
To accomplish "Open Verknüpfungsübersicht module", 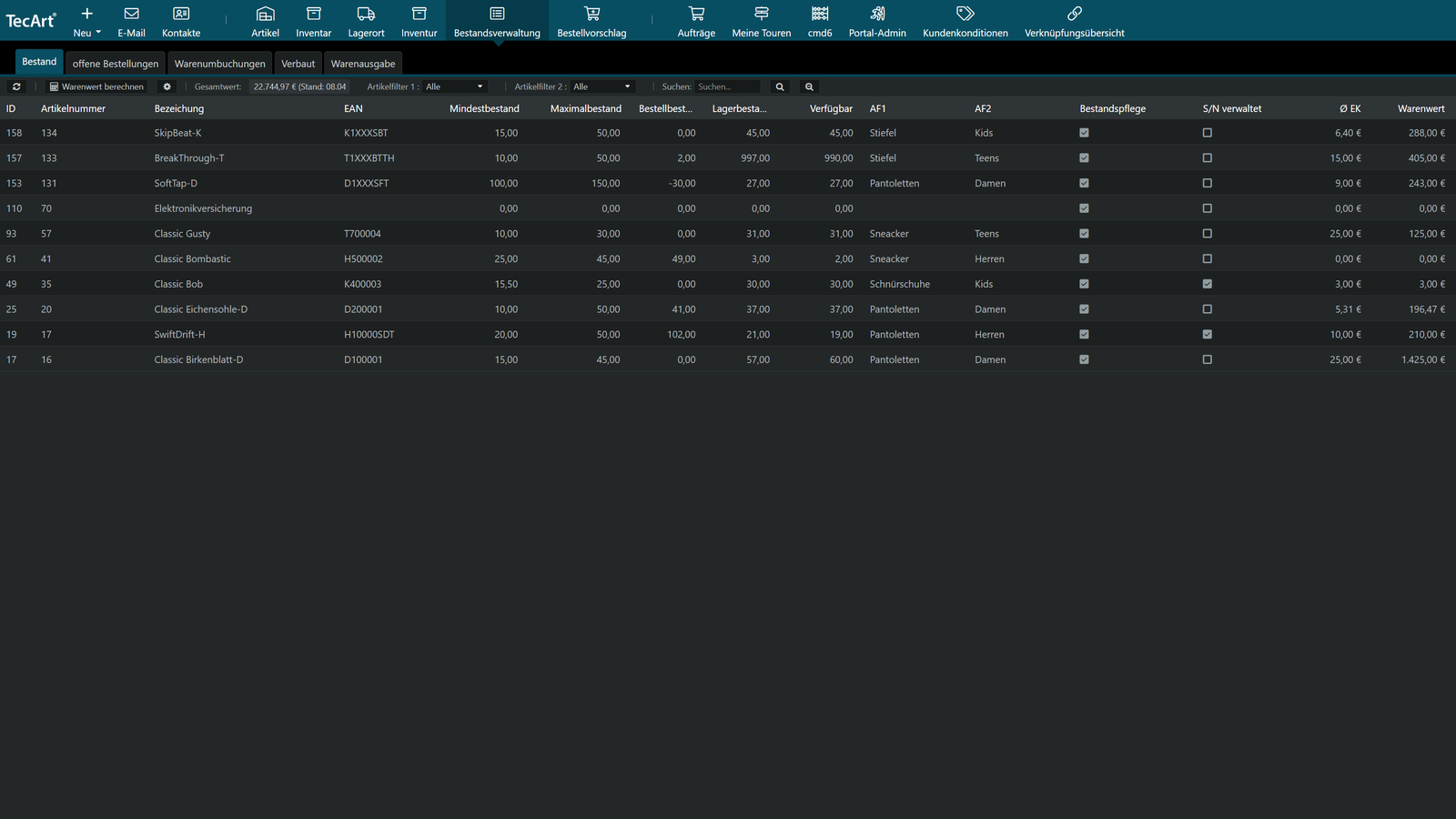I will 1075,21.
